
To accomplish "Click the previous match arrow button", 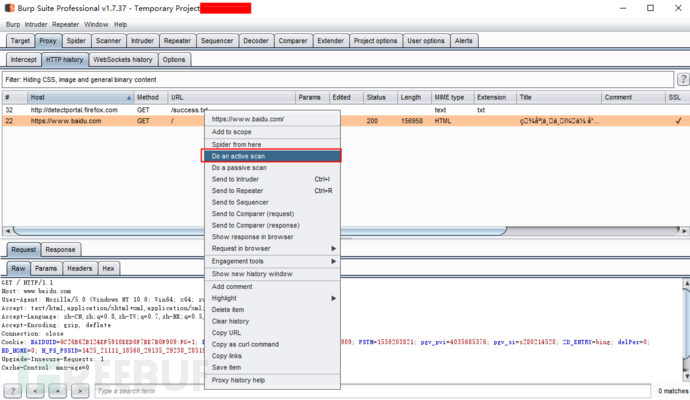I will point(34,390).
